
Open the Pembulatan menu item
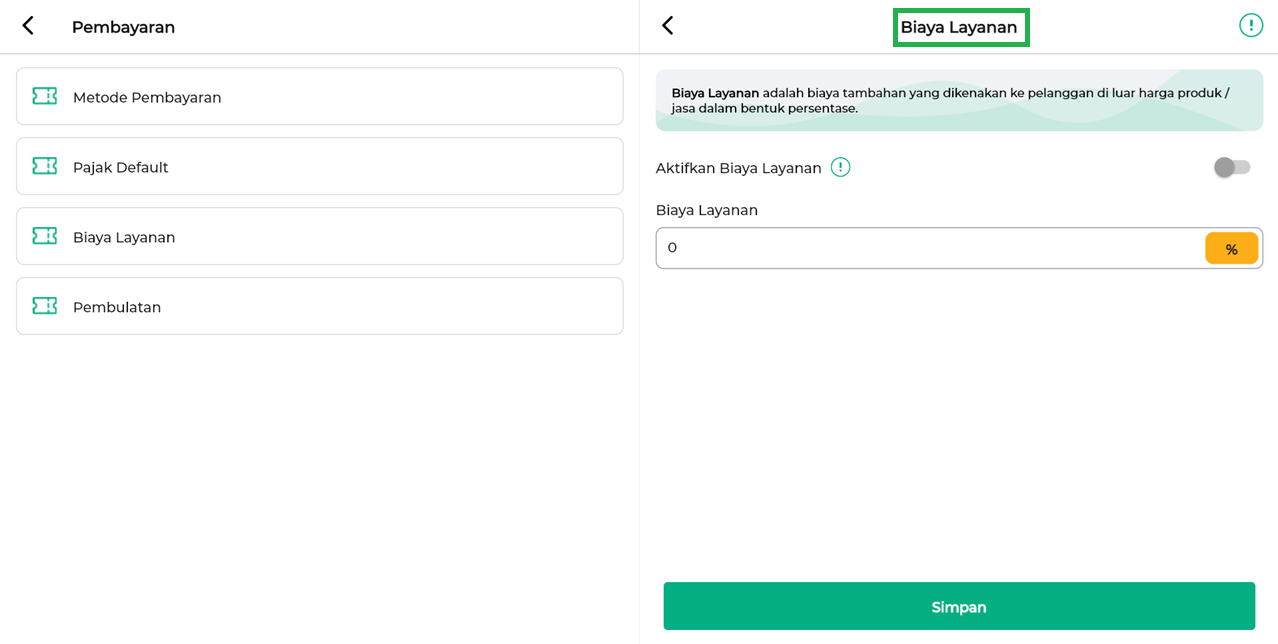(320, 307)
